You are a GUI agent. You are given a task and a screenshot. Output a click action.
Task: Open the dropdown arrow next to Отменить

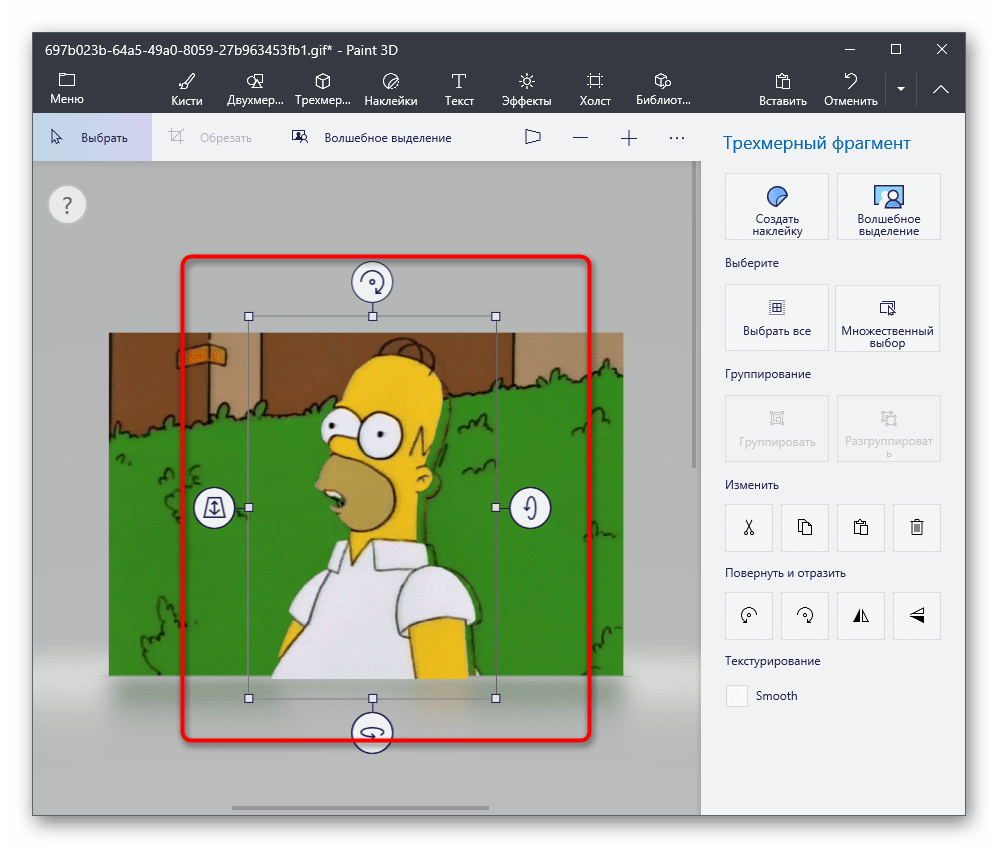coord(901,89)
